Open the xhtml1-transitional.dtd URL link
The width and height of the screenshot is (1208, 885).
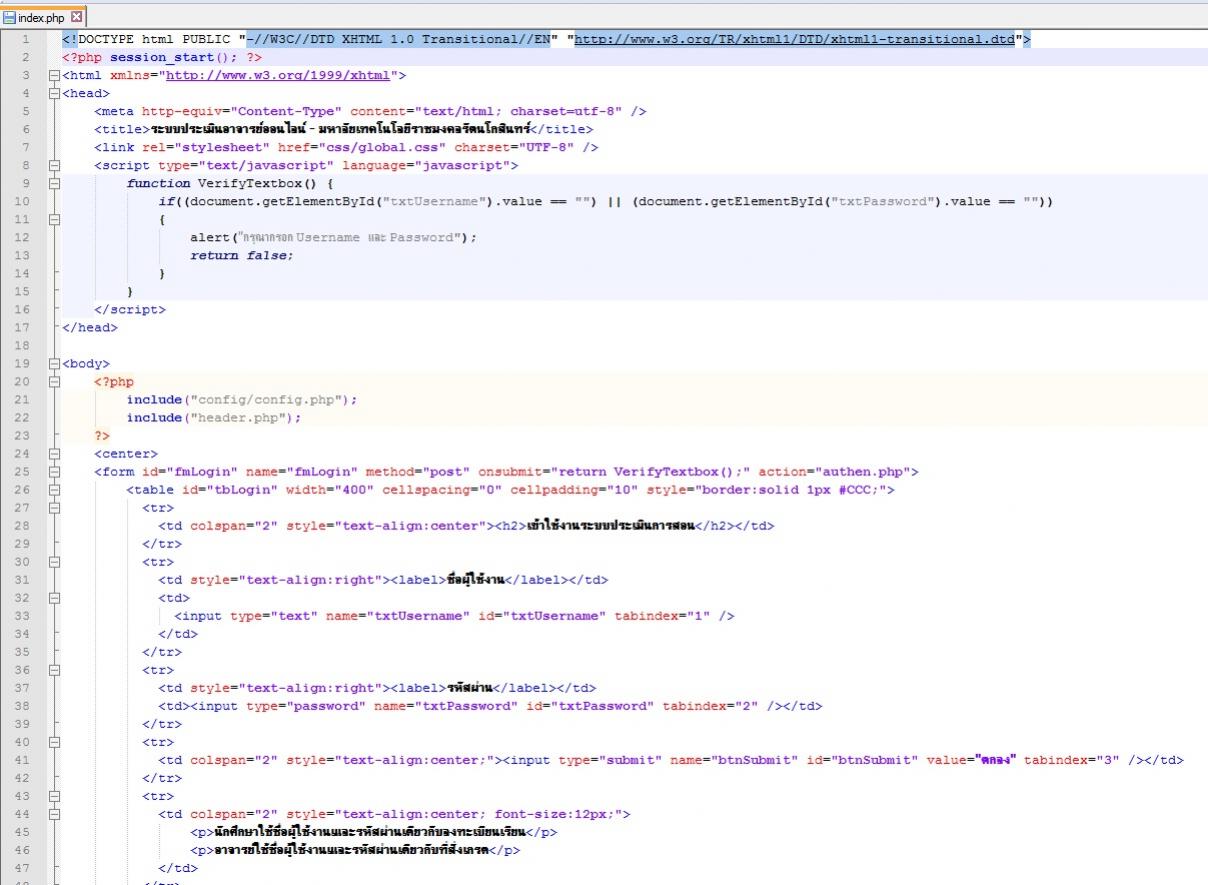click(795, 39)
